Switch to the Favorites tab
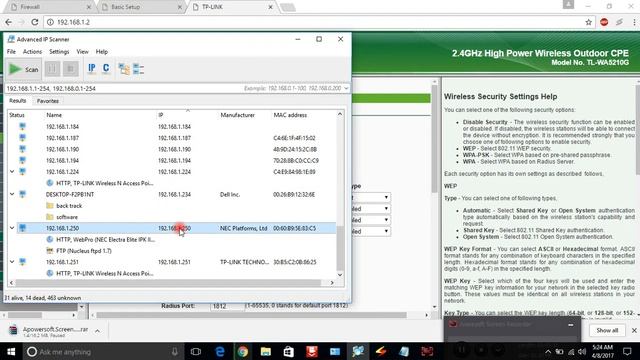This screenshot has width=640, height=360. pyautogui.click(x=48, y=101)
